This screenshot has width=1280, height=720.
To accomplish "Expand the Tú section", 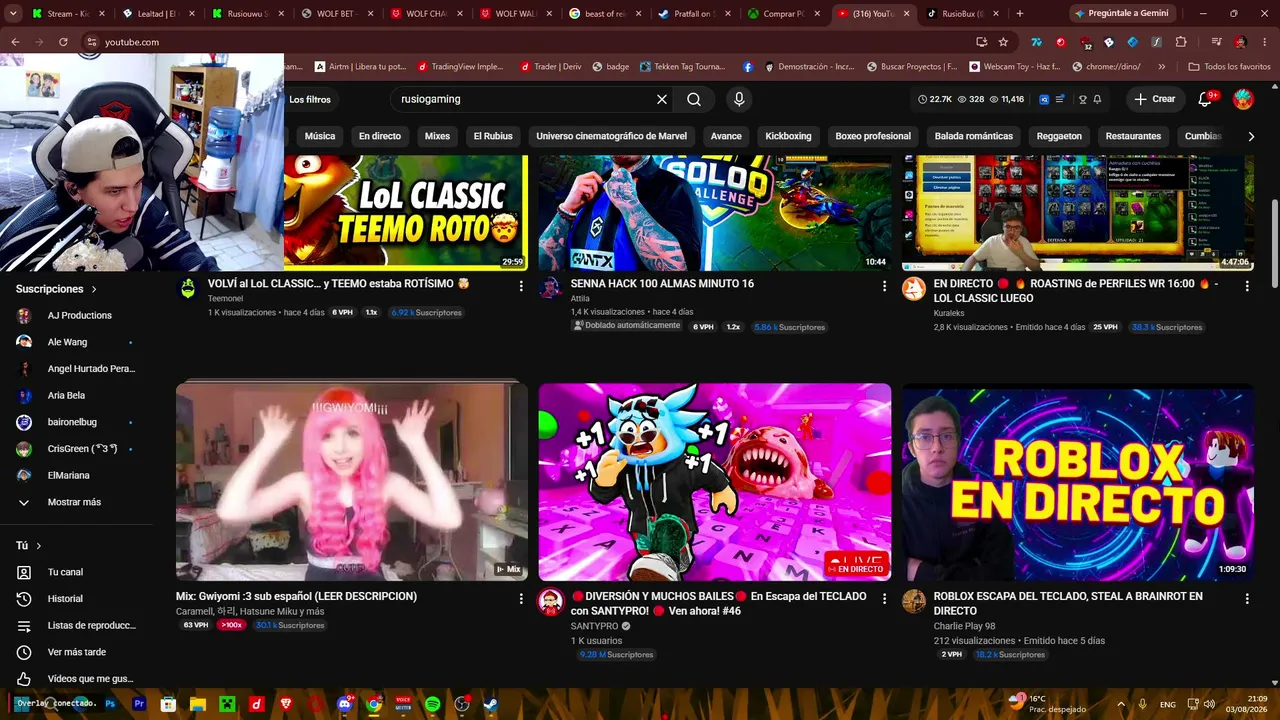I will point(29,546).
